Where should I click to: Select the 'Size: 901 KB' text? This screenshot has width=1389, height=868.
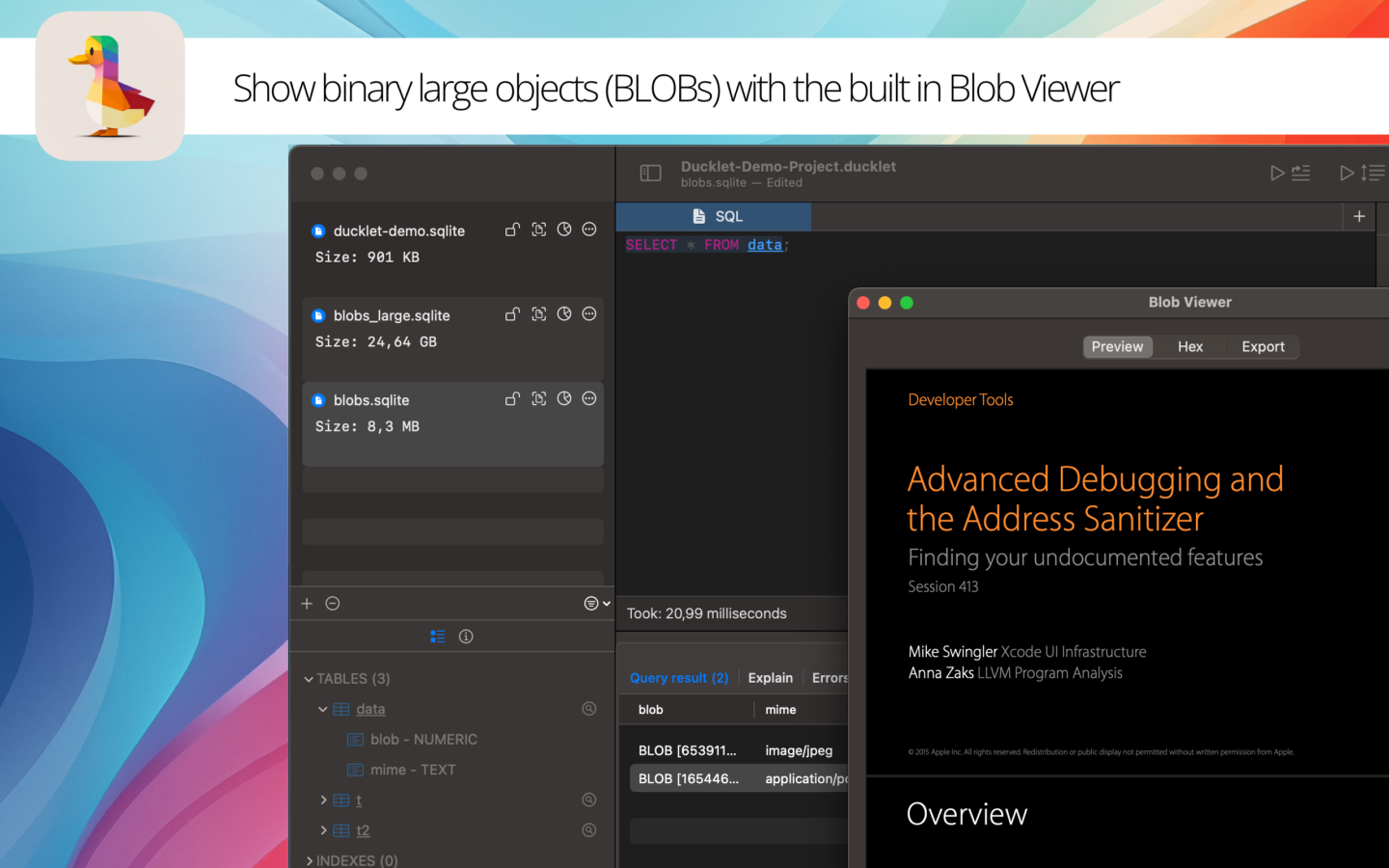click(368, 258)
